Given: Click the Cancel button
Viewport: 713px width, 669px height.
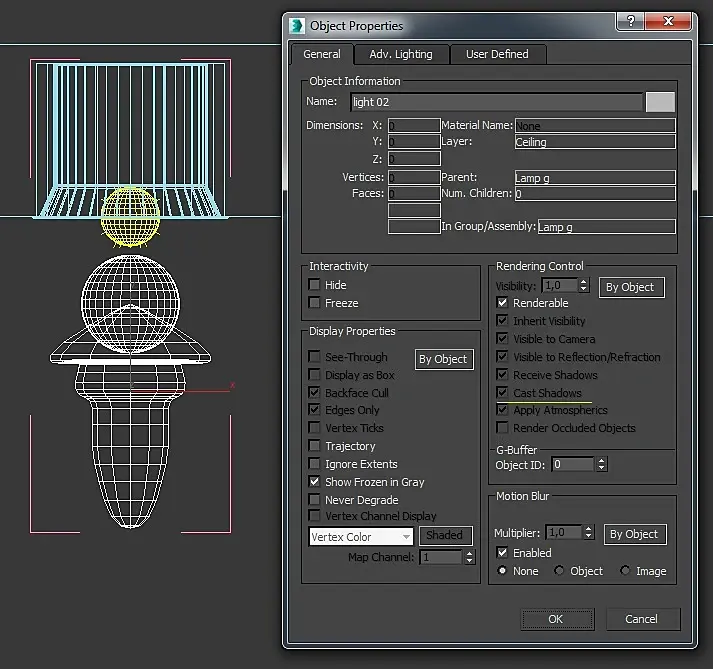Looking at the screenshot, I should tap(643, 619).
